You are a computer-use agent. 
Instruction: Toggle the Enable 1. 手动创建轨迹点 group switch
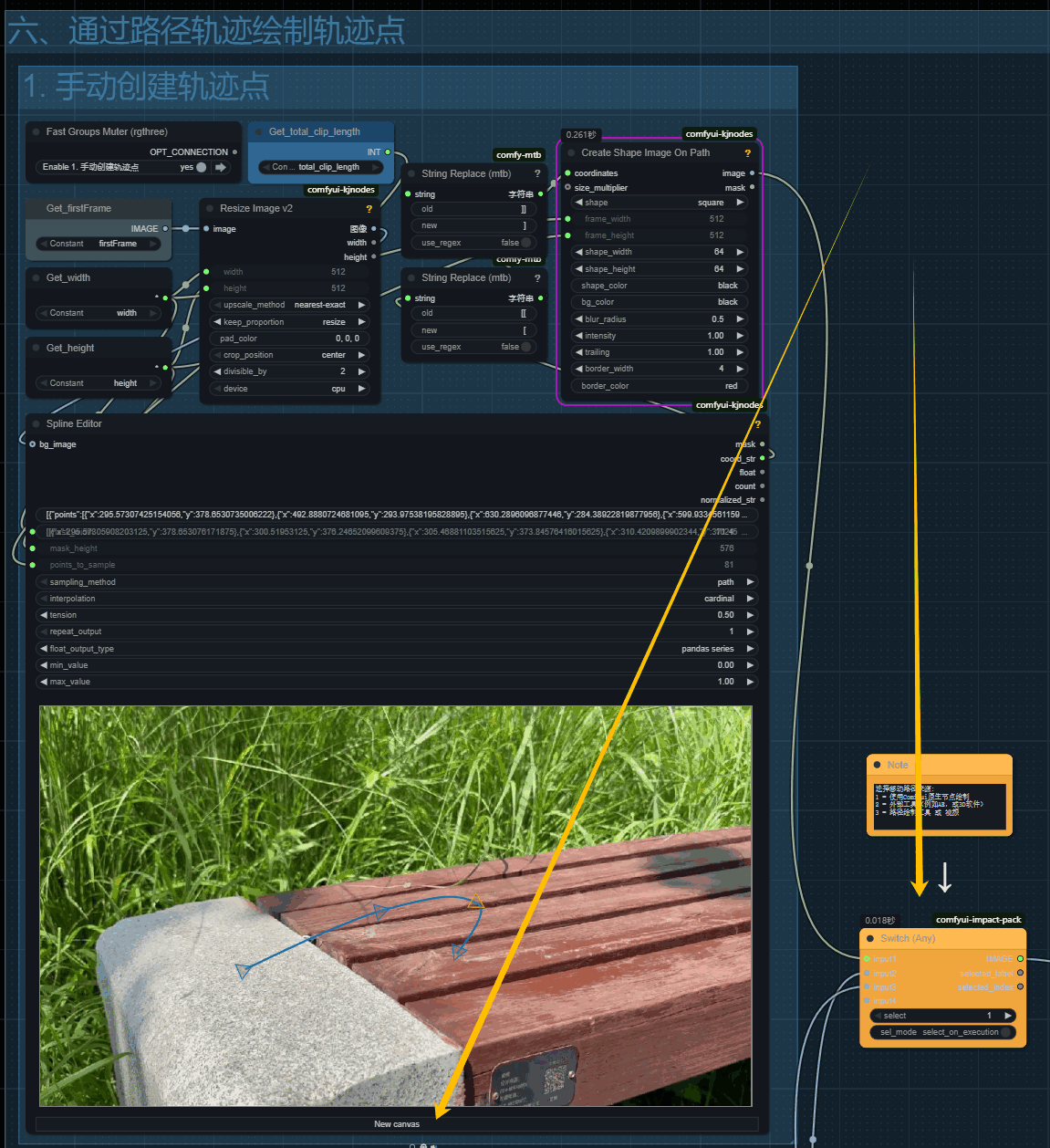(x=201, y=167)
